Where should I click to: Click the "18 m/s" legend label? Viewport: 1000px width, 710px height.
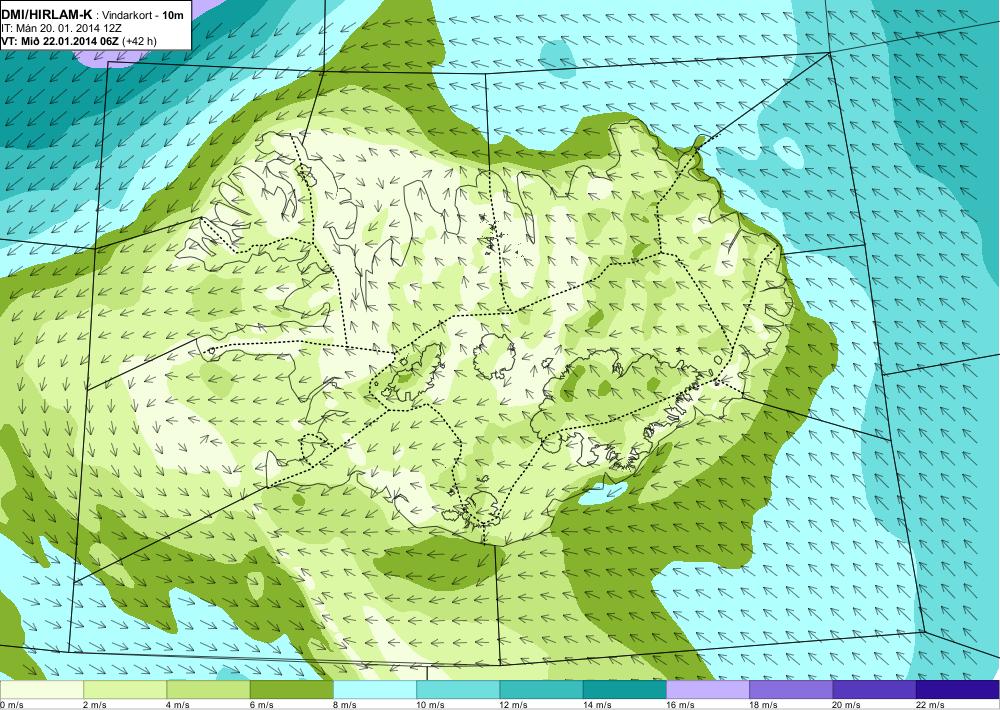coord(764,705)
